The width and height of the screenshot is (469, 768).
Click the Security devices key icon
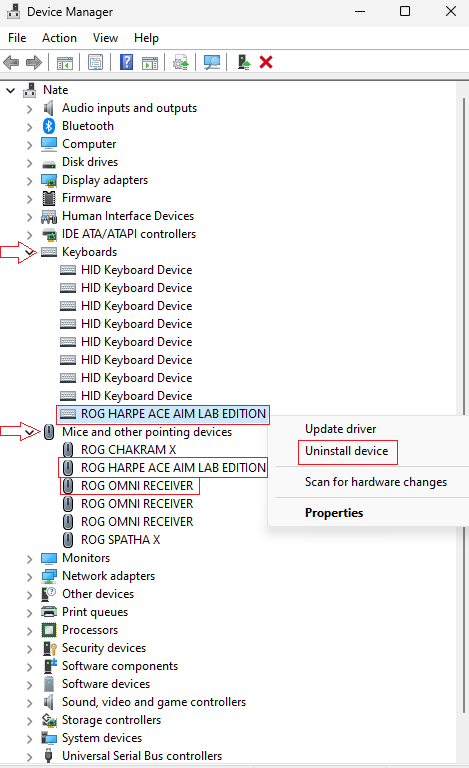[x=50, y=648]
